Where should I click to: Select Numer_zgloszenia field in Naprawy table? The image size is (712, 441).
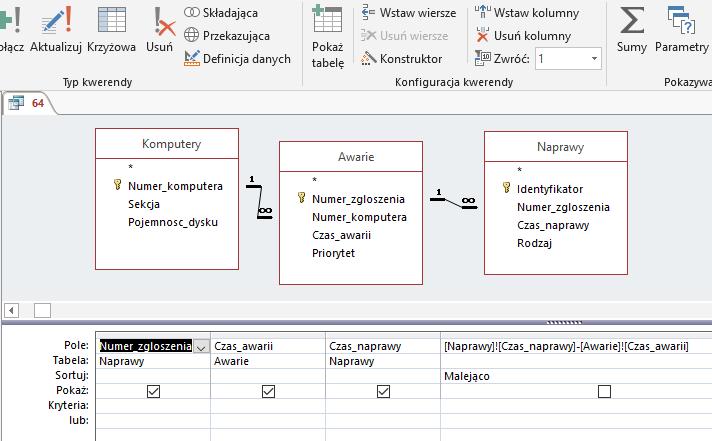[x=563, y=207]
